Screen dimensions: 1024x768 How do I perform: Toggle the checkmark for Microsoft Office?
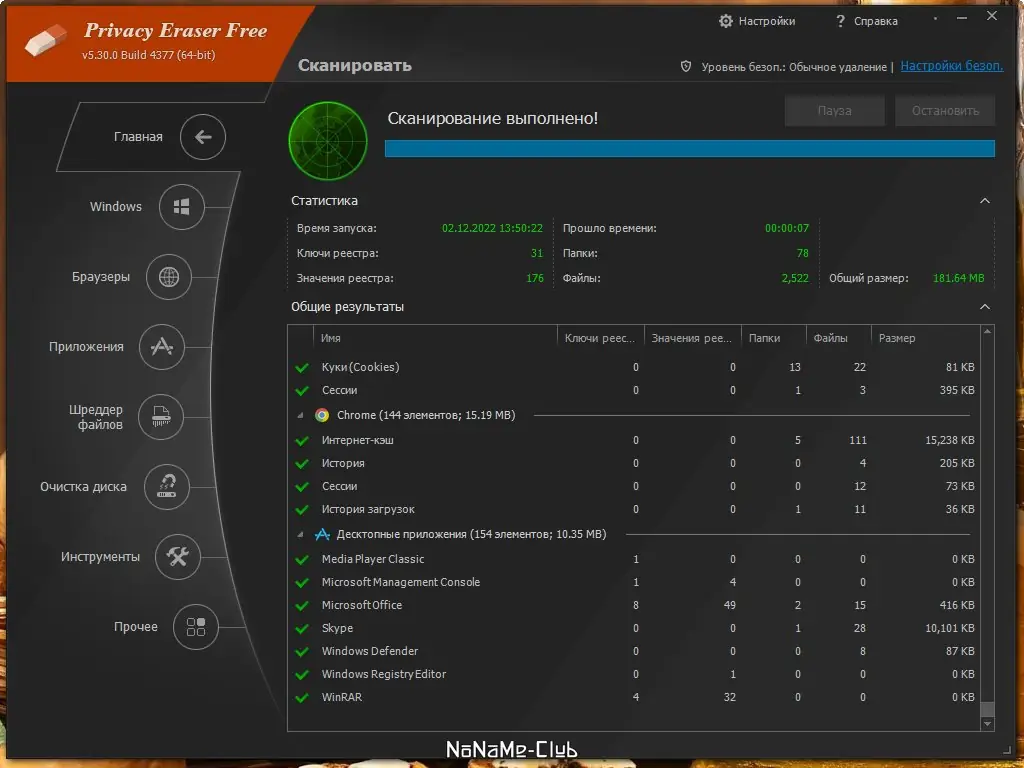pos(302,605)
